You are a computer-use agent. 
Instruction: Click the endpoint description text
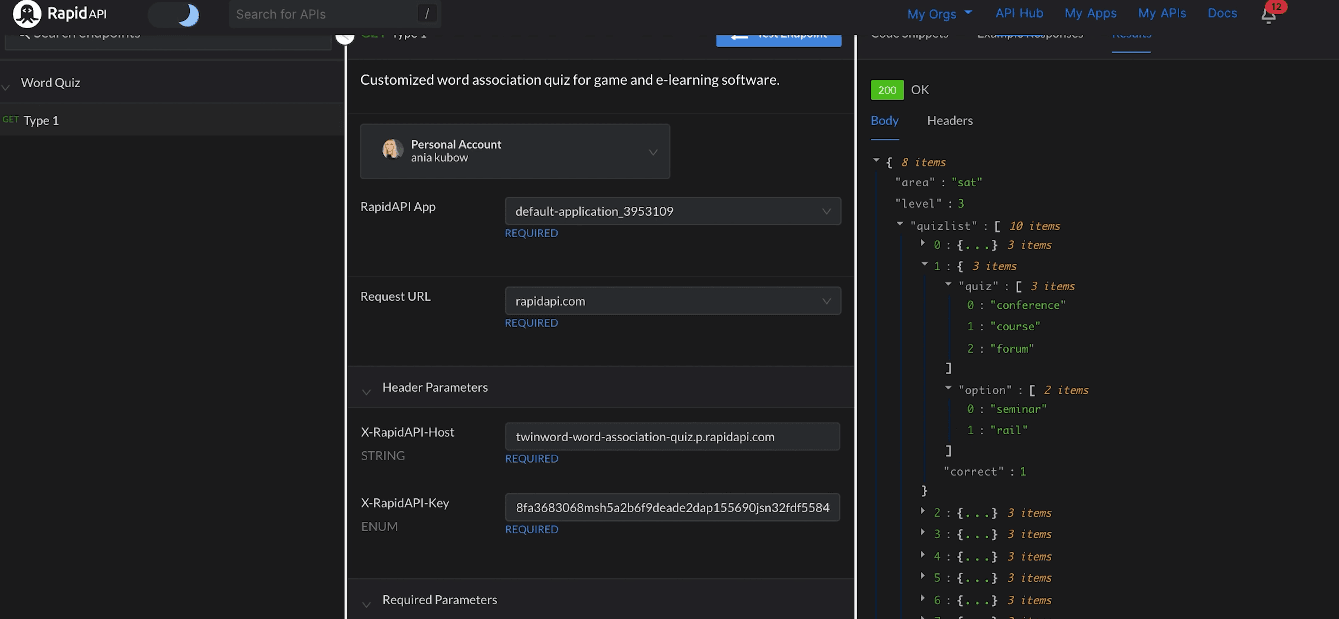point(569,80)
